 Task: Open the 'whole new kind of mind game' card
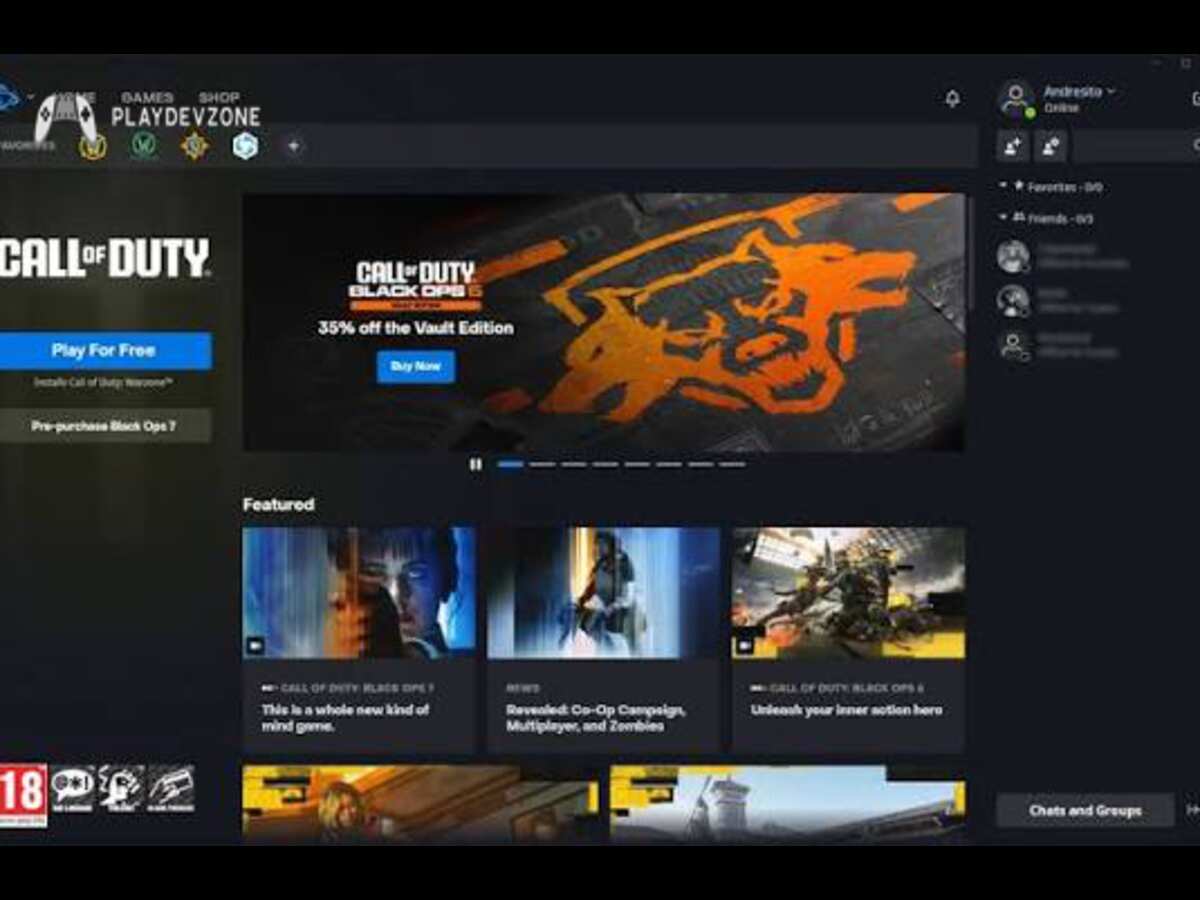[x=359, y=640]
